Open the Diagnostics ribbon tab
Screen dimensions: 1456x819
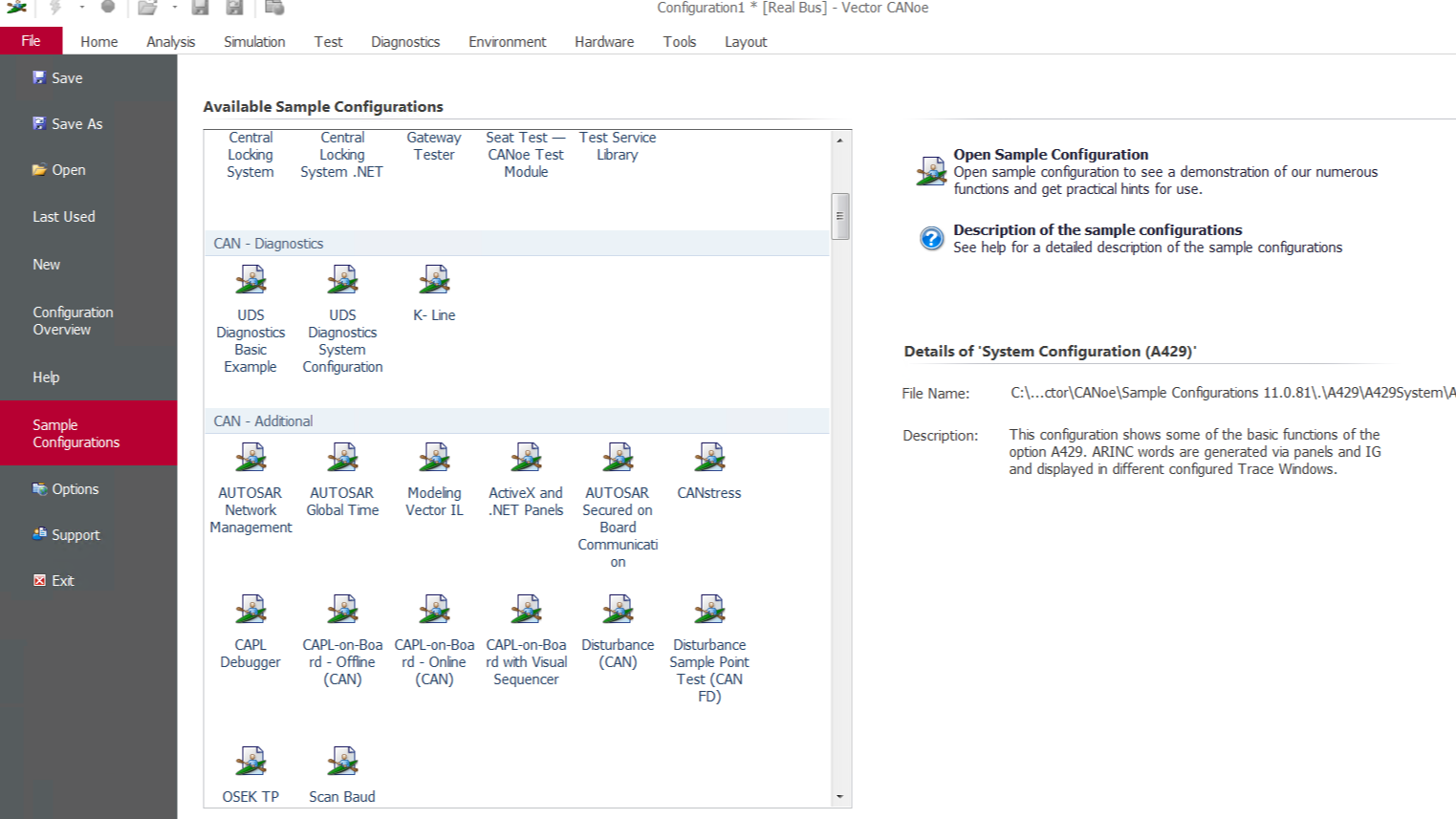[x=405, y=42]
